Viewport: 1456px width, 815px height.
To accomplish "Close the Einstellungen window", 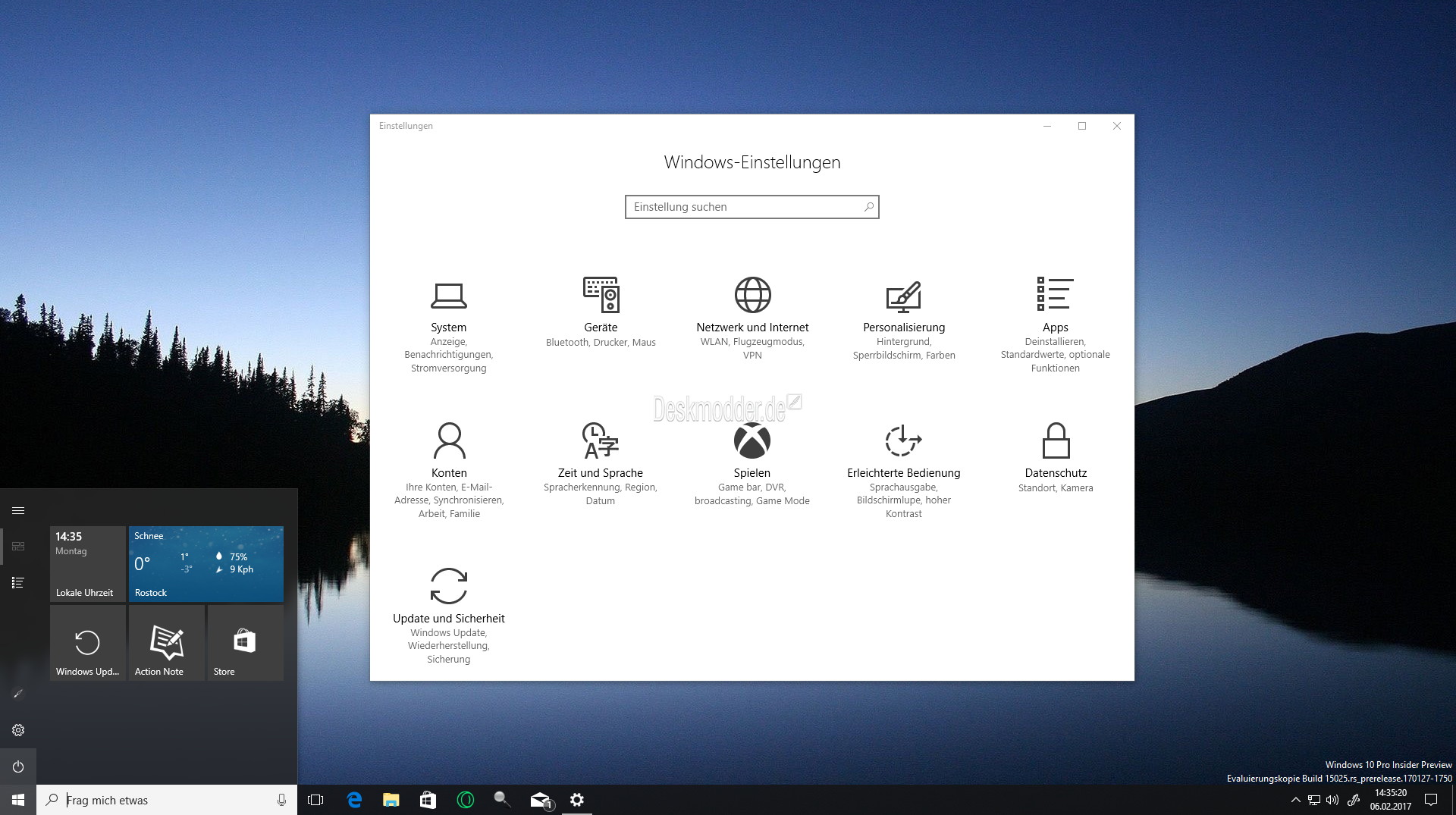I will [x=1117, y=126].
